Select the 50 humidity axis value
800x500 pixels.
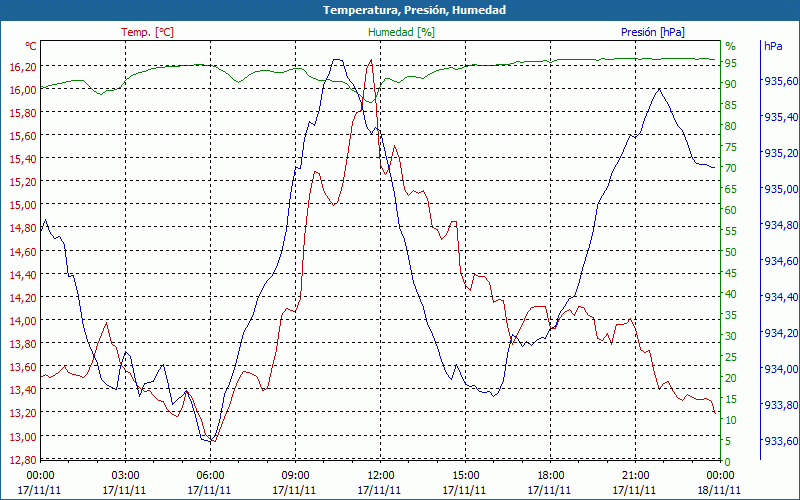pos(731,252)
